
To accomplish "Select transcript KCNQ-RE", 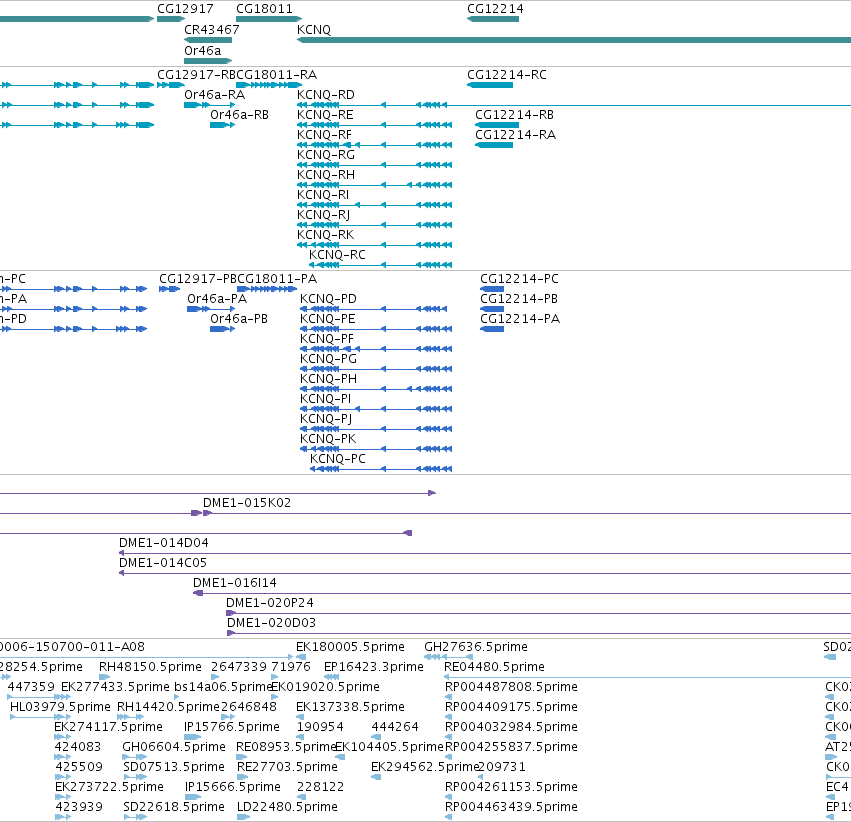I will click(x=325, y=115).
